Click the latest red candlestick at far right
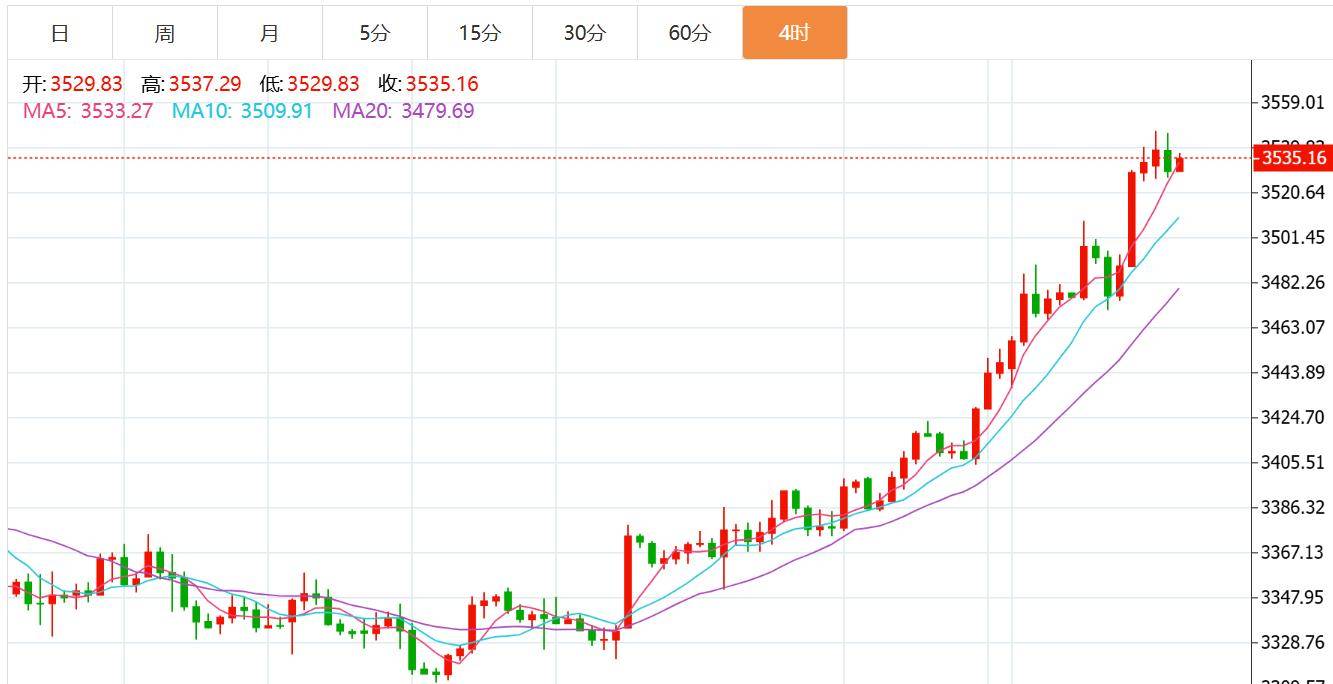Screen dimensions: 1333x684 (x=1180, y=164)
